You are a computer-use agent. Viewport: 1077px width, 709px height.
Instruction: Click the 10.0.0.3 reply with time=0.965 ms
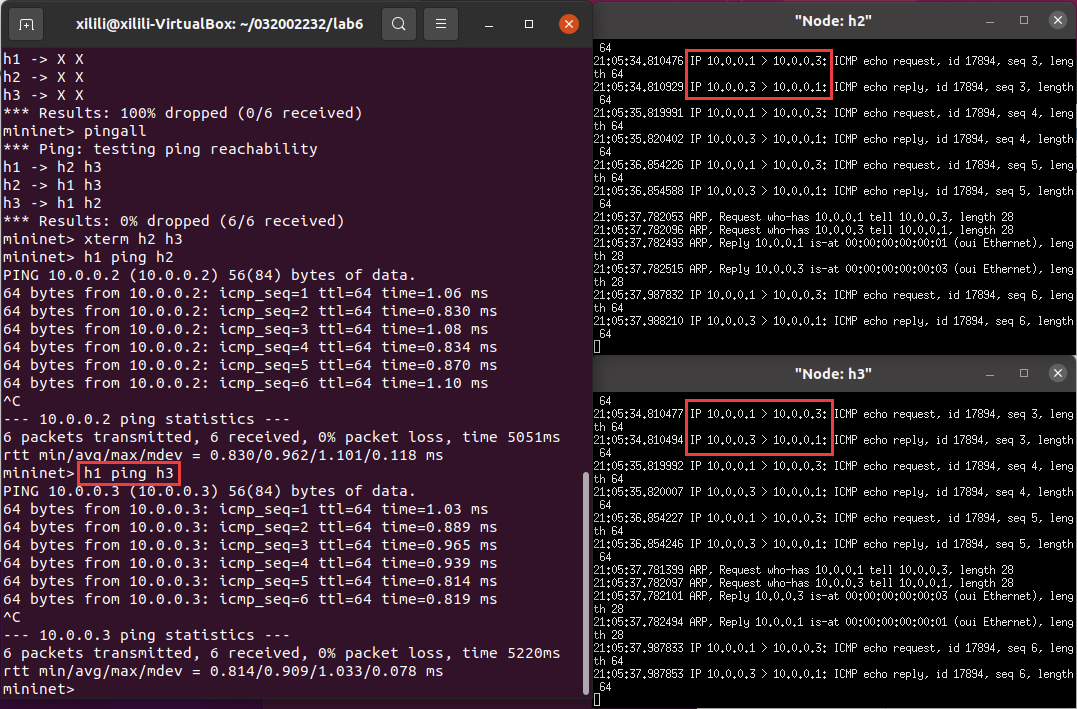(250, 545)
